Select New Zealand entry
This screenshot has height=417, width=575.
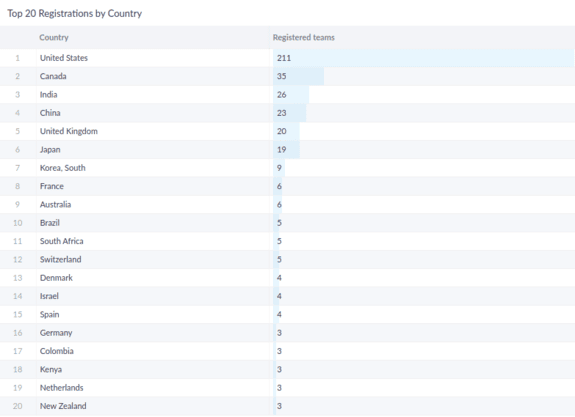click(63, 406)
